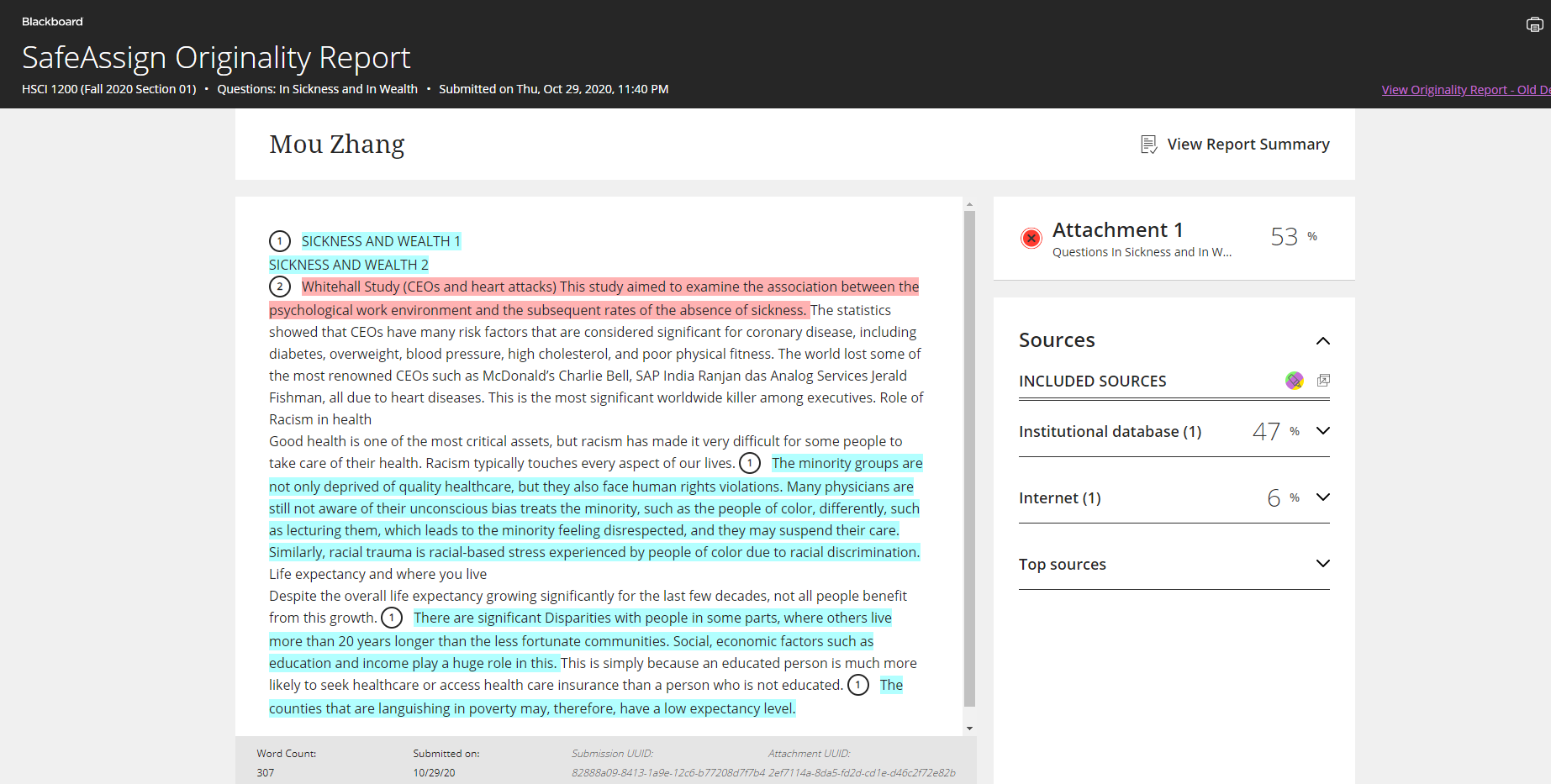Click View Report Summary link

(1248, 145)
